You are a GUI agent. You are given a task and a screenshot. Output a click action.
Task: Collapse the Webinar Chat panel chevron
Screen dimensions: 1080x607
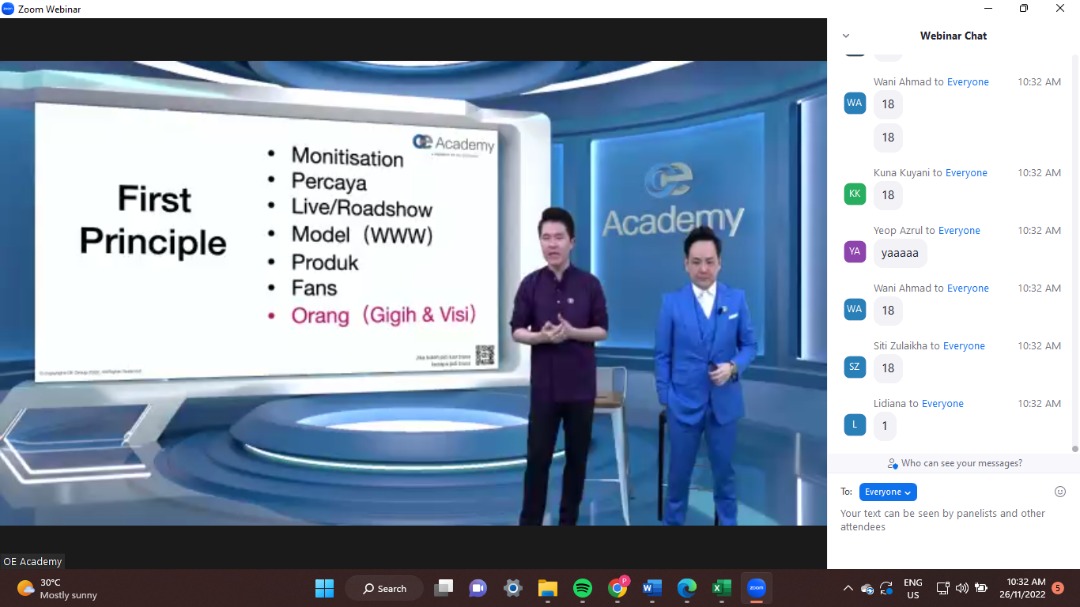pos(846,36)
